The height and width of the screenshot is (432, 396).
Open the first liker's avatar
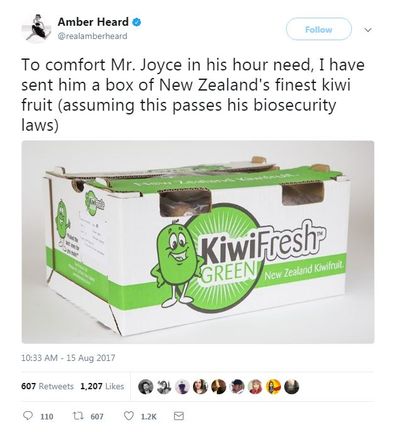(146, 387)
